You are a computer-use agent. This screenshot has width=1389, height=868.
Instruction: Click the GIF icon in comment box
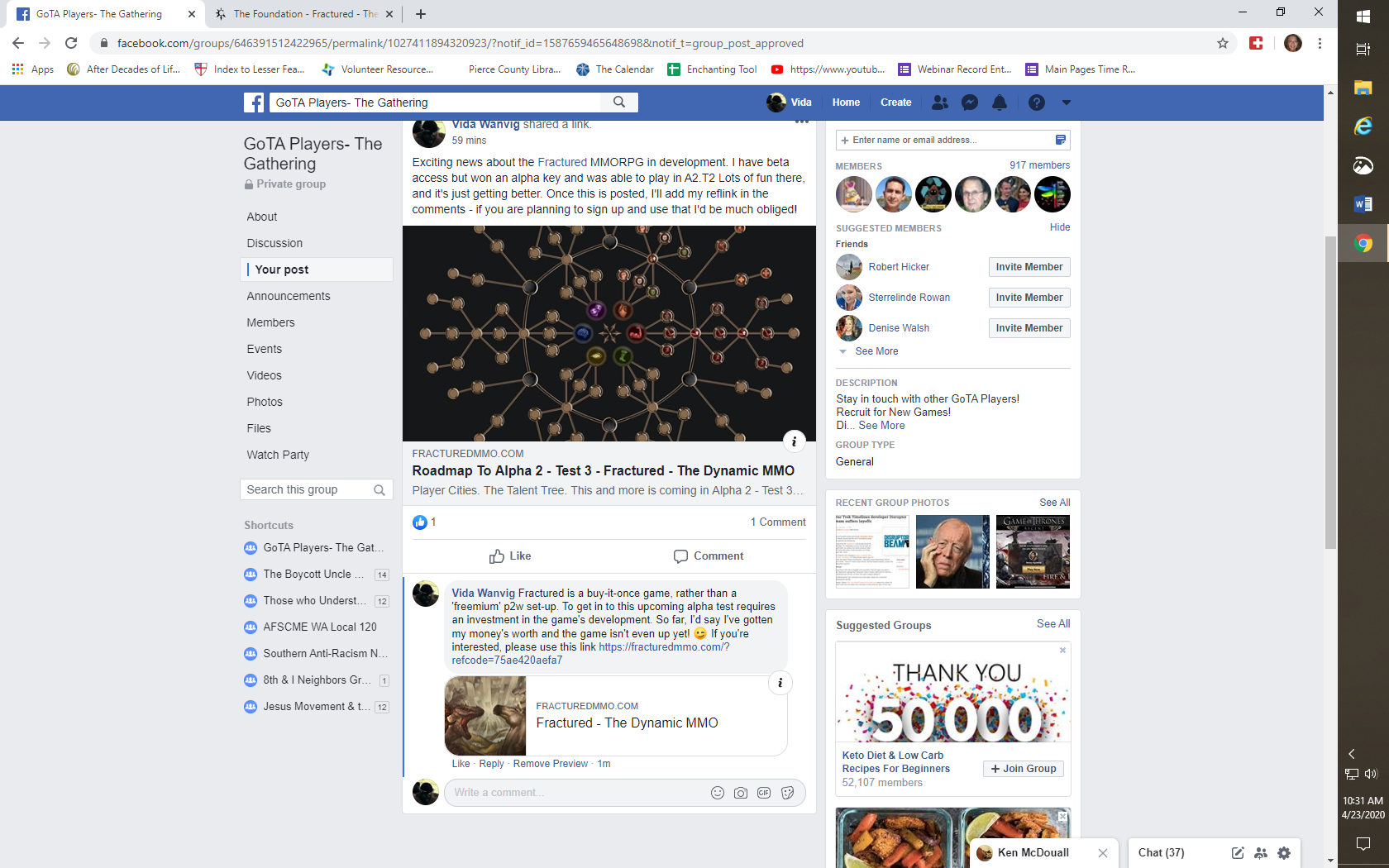pyautogui.click(x=764, y=793)
